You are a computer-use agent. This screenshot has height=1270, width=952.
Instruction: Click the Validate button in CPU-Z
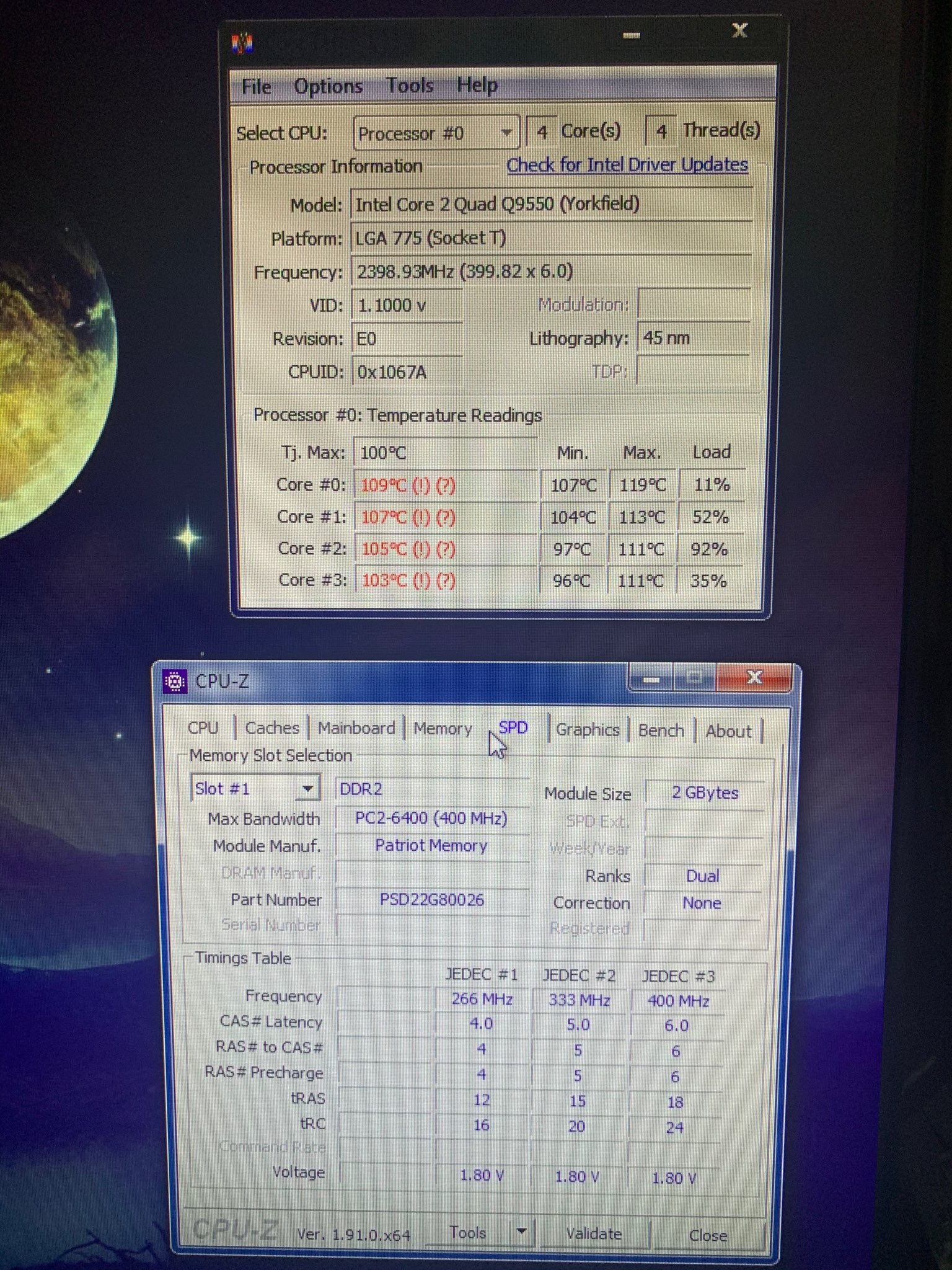(x=594, y=1234)
